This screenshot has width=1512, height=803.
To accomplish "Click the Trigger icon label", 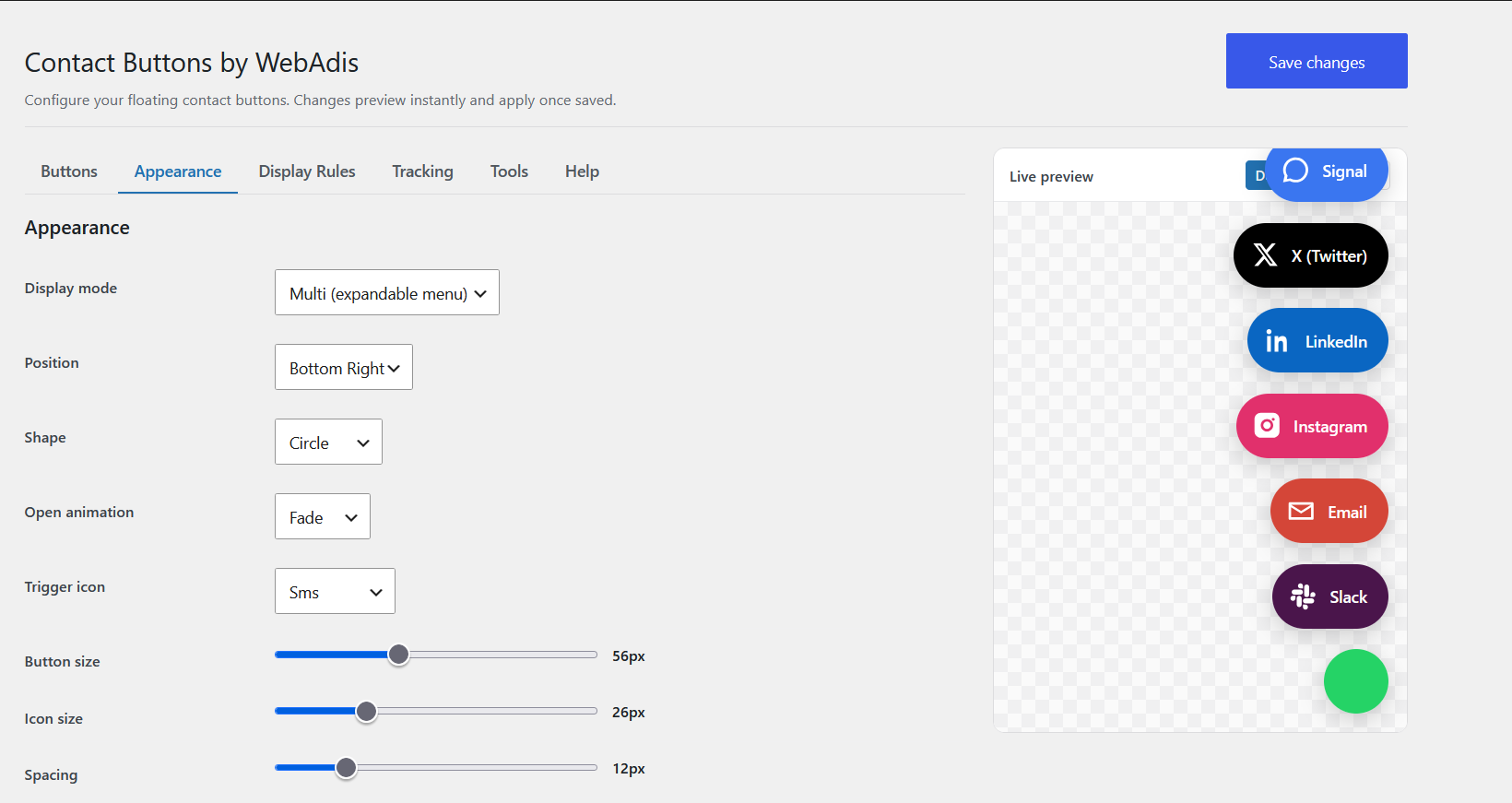I will coord(65,586).
